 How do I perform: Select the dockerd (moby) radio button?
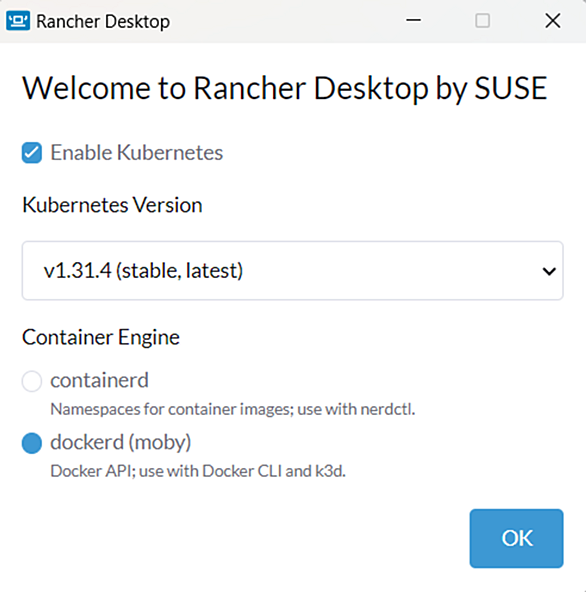click(x=32, y=443)
